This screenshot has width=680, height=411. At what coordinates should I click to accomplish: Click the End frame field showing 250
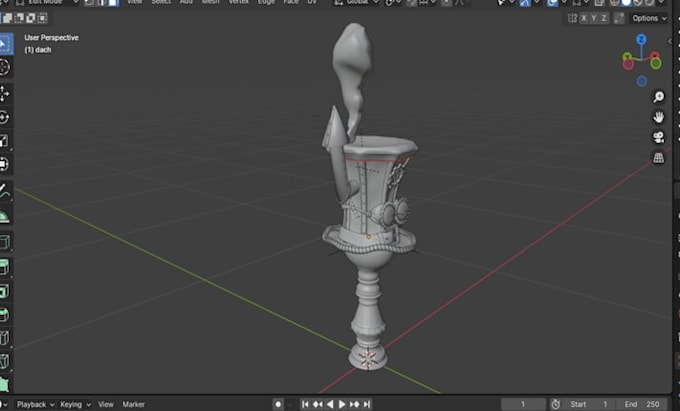pos(642,404)
